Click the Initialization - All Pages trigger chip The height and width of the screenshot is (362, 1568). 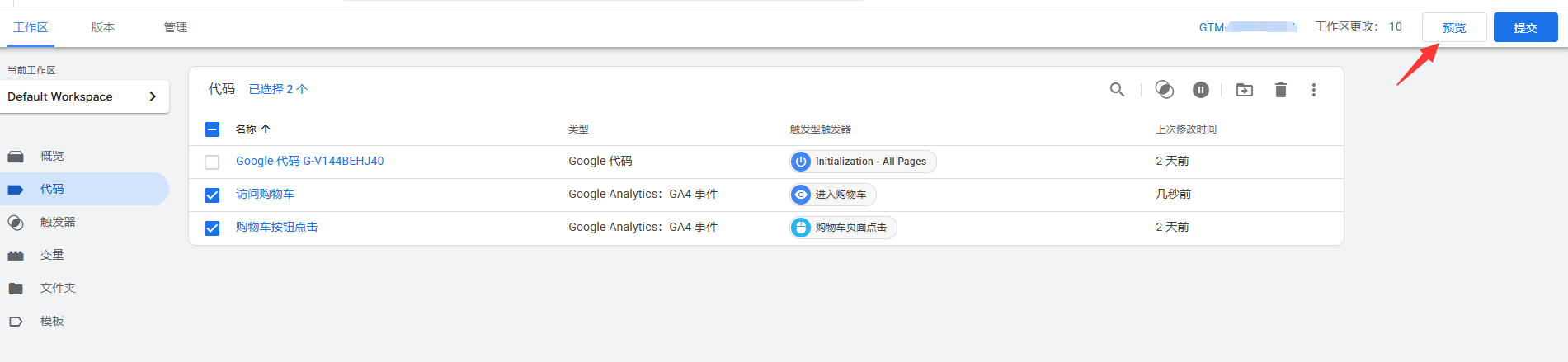pos(863,162)
